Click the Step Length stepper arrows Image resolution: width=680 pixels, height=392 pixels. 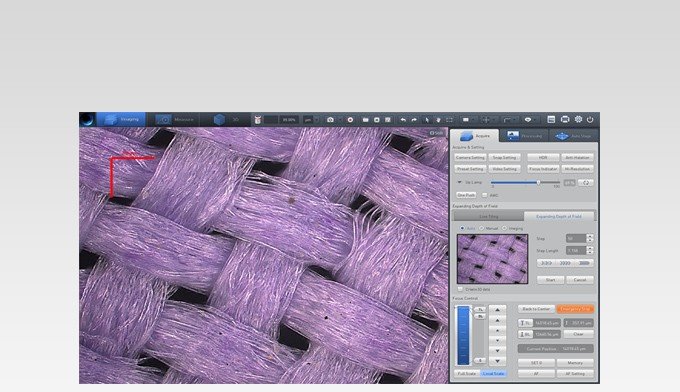pos(589,251)
